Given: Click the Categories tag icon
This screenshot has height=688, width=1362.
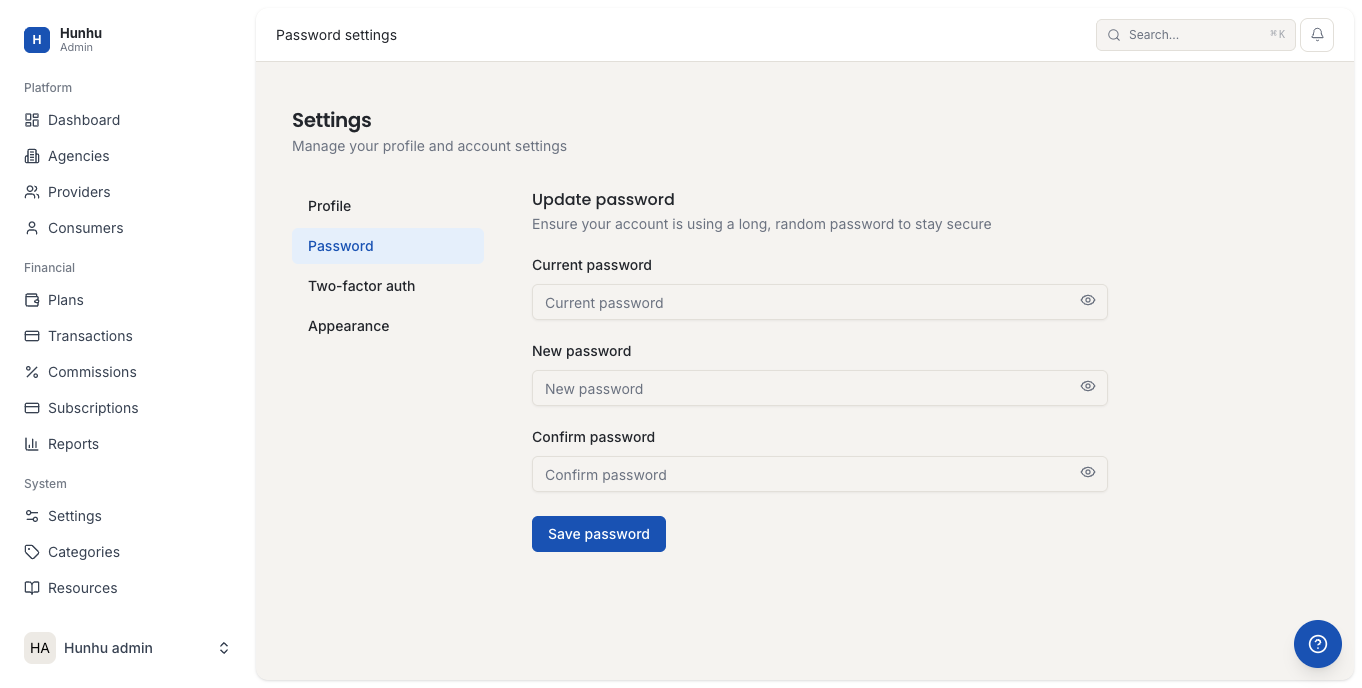Looking at the screenshot, I should pos(32,552).
